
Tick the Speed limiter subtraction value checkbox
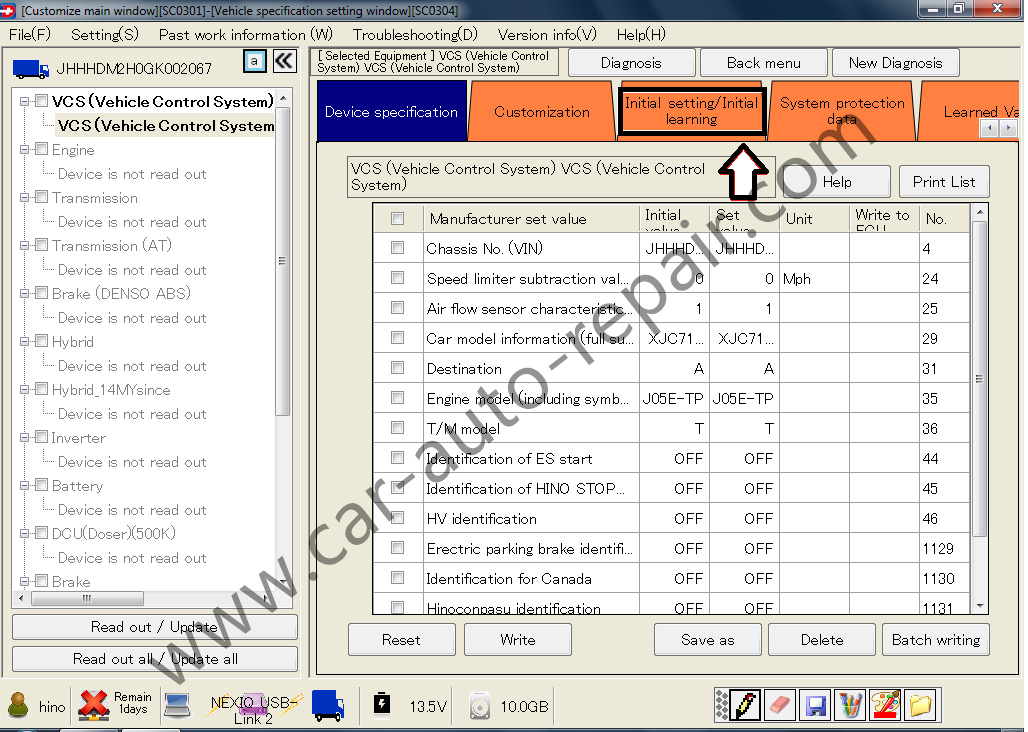point(397,278)
